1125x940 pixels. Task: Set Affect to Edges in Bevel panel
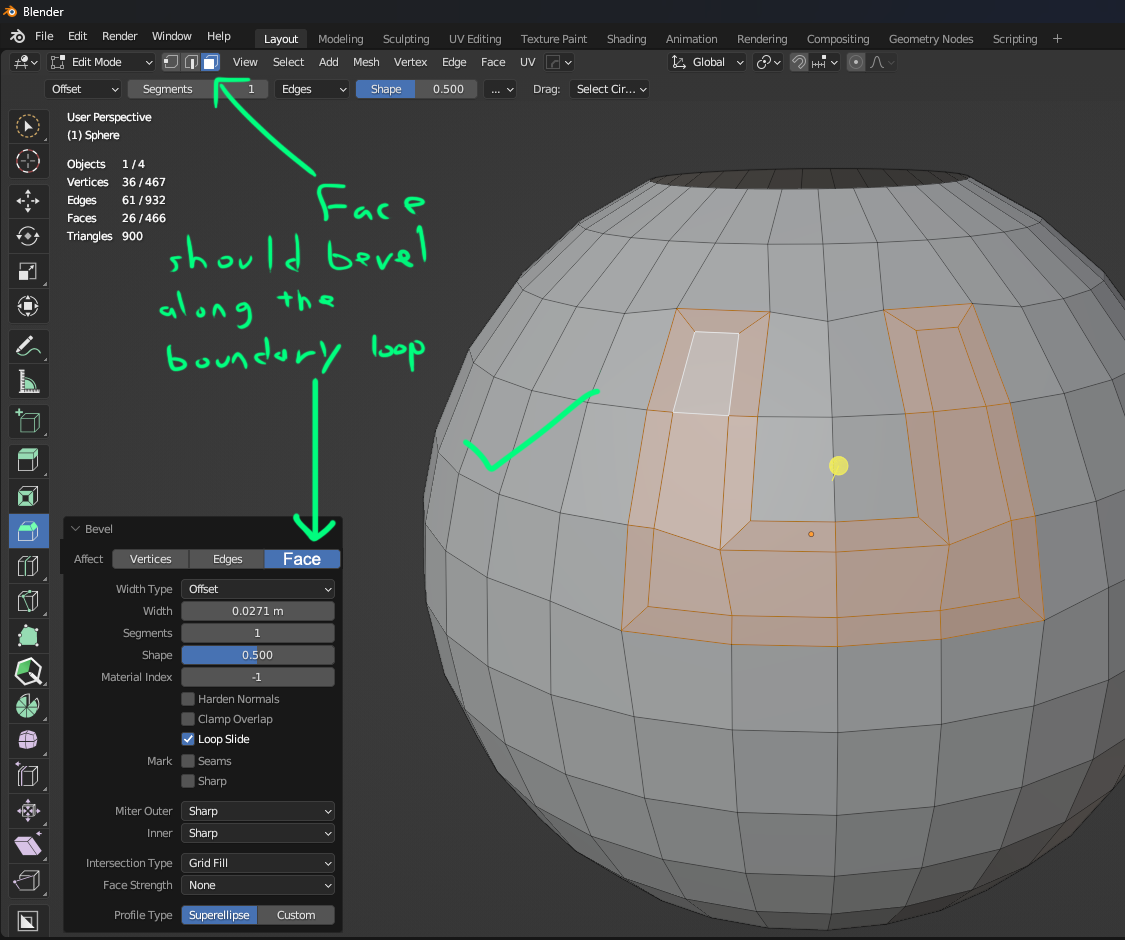click(227, 559)
